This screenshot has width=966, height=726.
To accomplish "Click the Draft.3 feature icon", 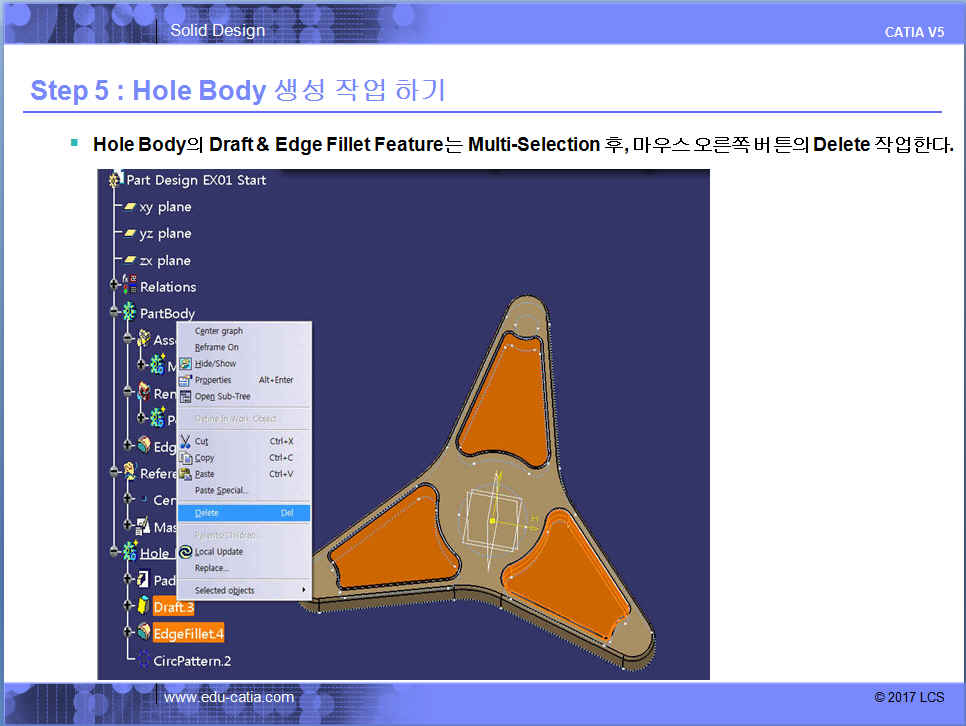I will (143, 606).
